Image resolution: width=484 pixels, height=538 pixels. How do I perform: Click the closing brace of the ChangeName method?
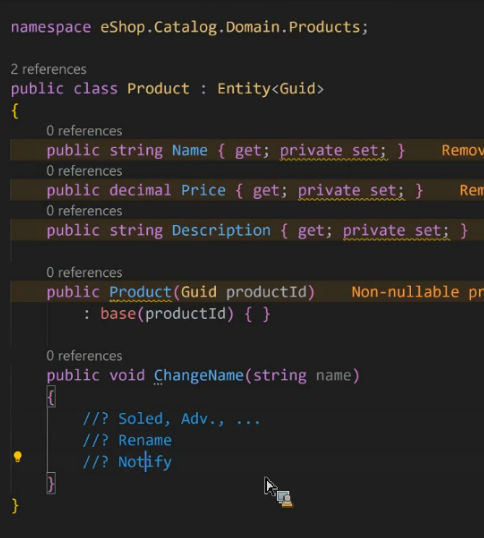click(51, 484)
